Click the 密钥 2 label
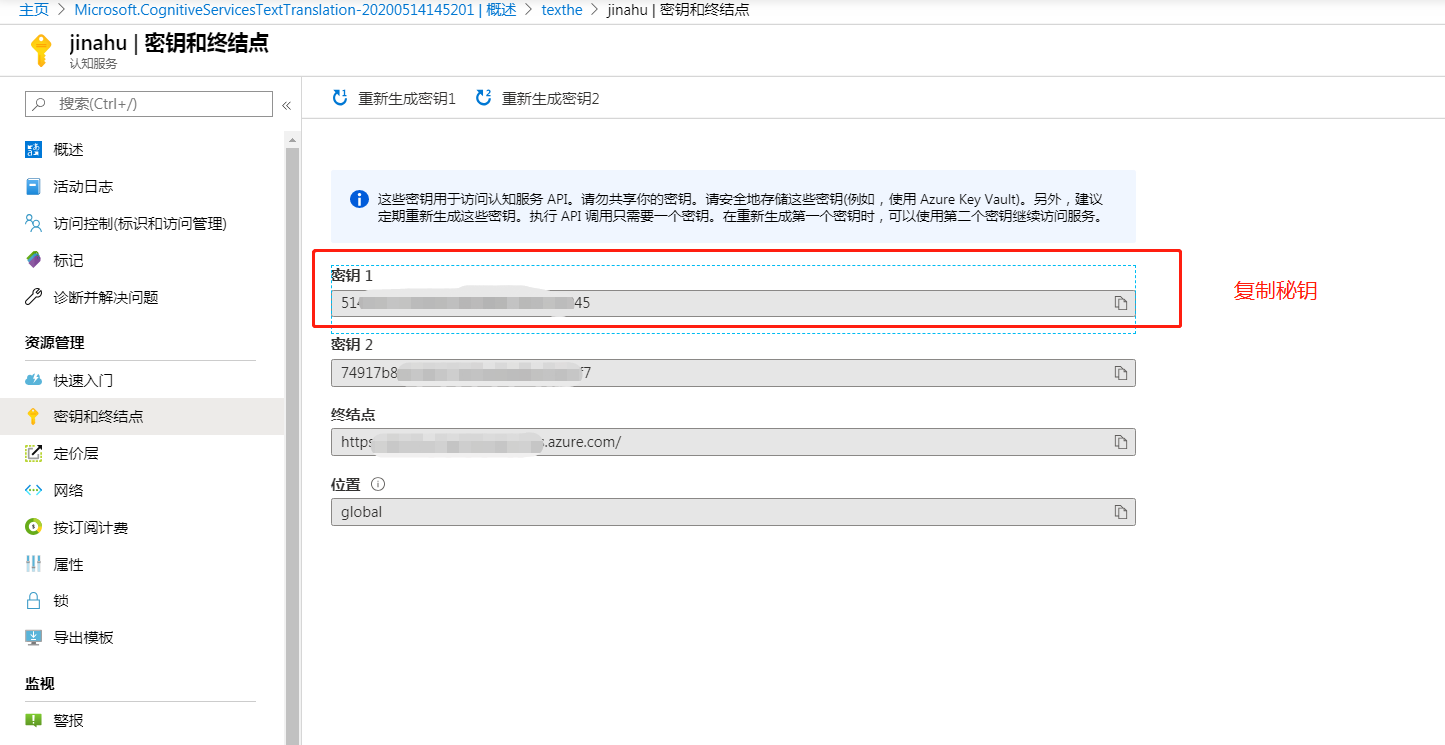 [x=352, y=345]
